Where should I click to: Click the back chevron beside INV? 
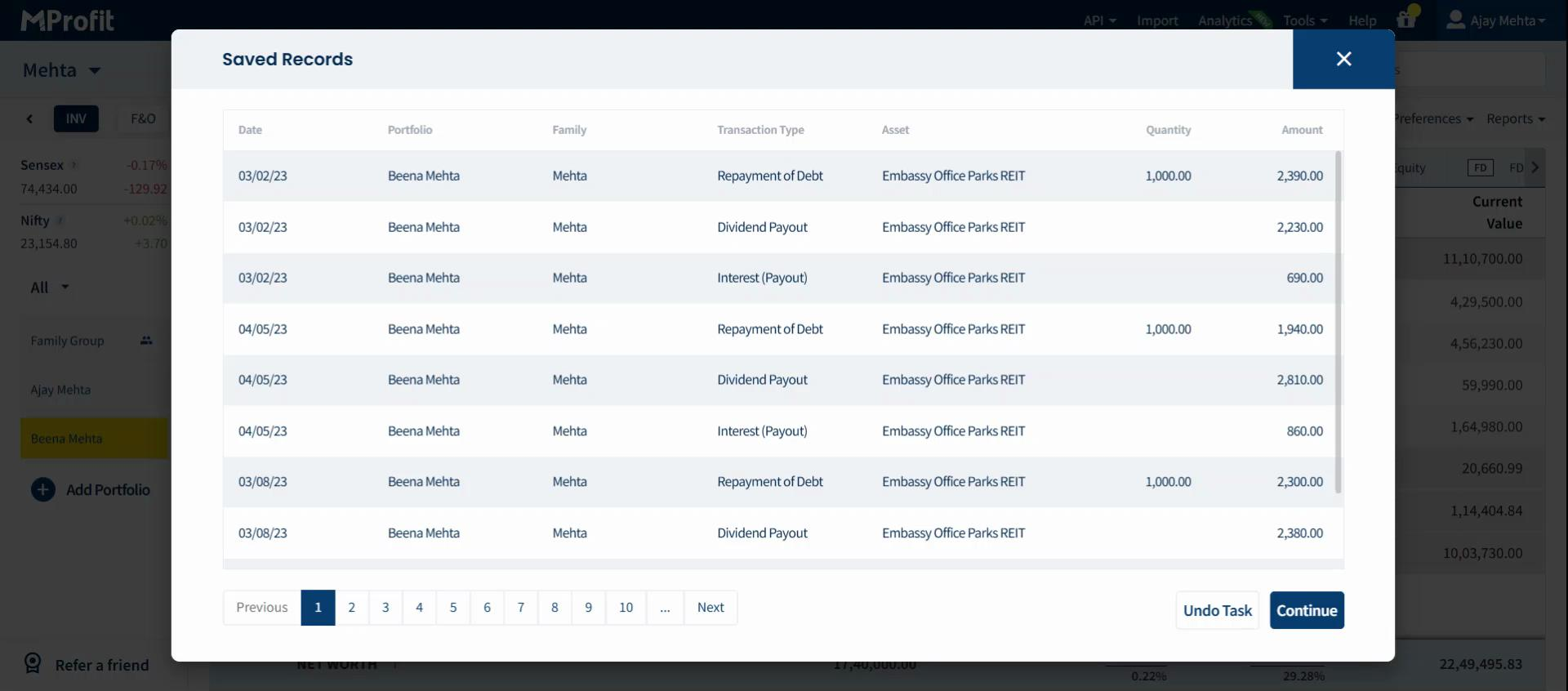(30, 118)
